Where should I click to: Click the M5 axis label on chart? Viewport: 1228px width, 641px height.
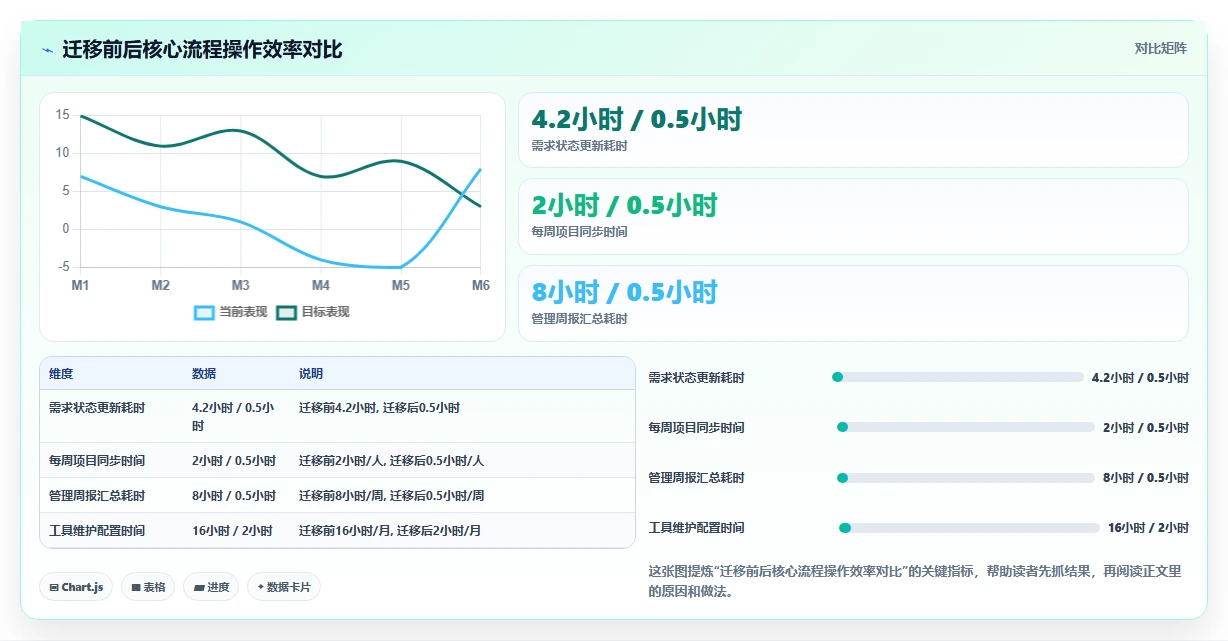400,285
